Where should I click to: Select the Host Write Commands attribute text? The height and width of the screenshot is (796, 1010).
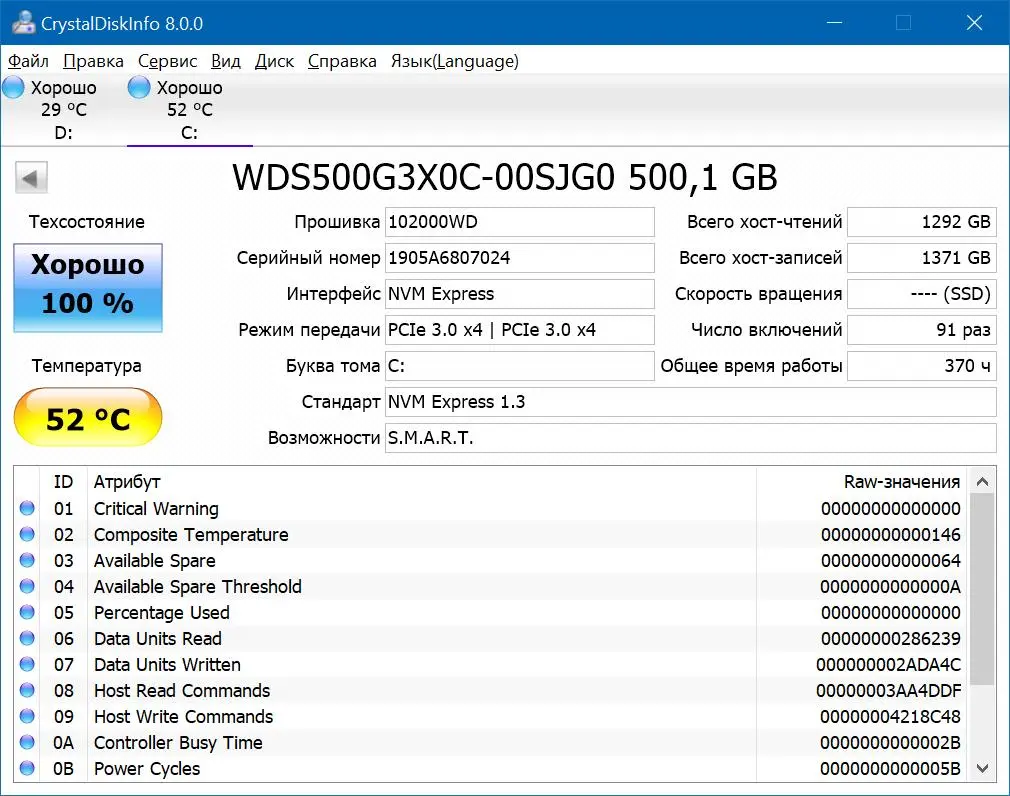[x=184, y=717]
